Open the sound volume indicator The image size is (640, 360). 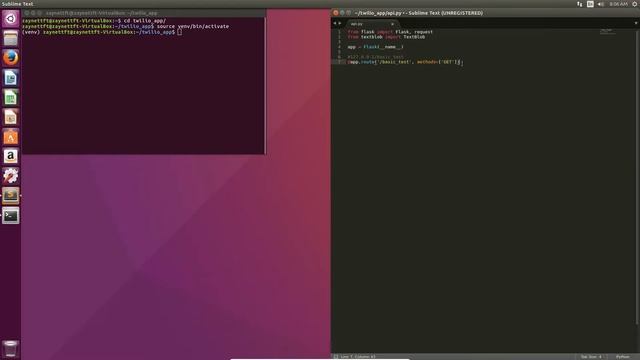point(601,4)
